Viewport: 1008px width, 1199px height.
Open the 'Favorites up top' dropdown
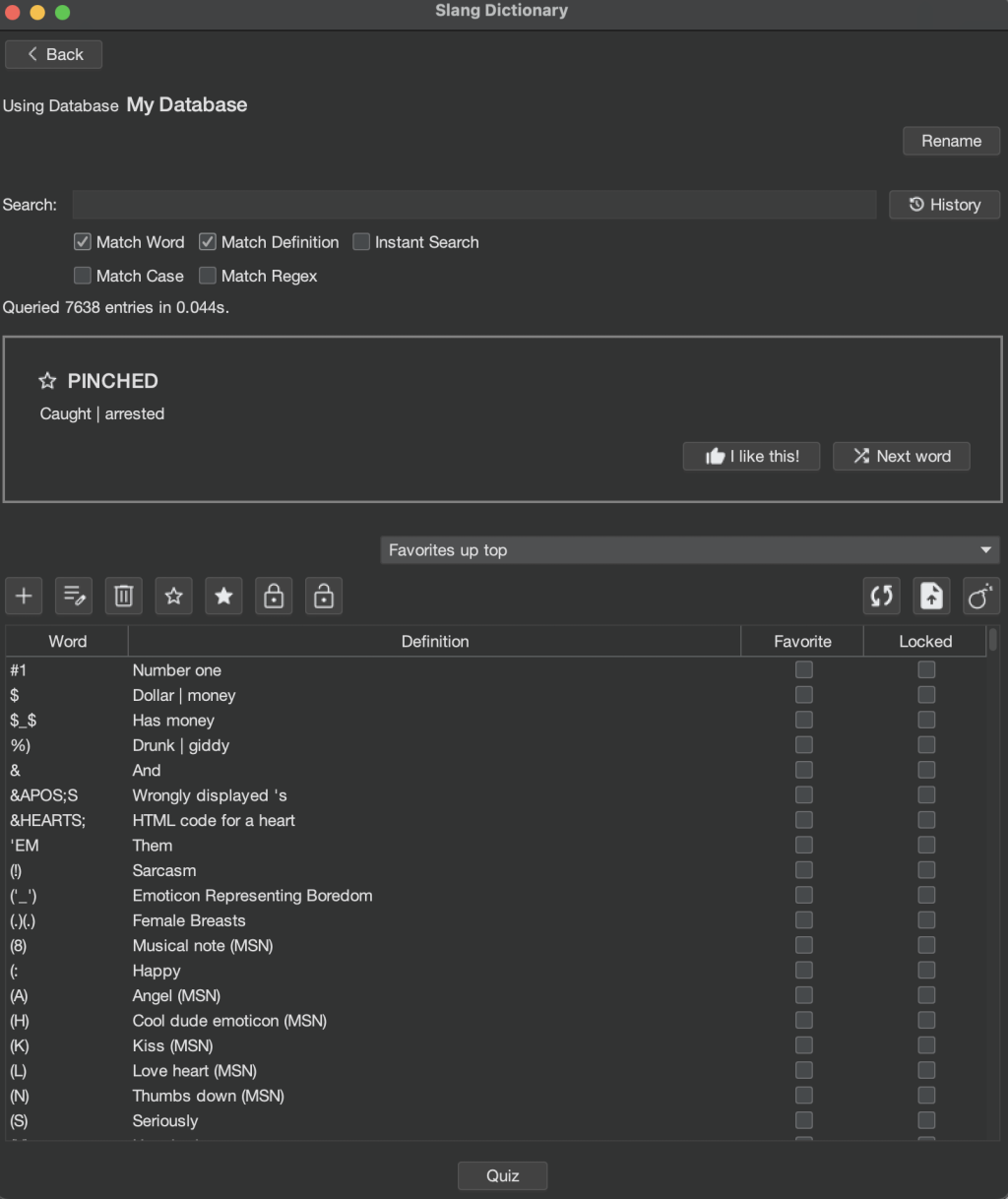pyautogui.click(x=689, y=549)
